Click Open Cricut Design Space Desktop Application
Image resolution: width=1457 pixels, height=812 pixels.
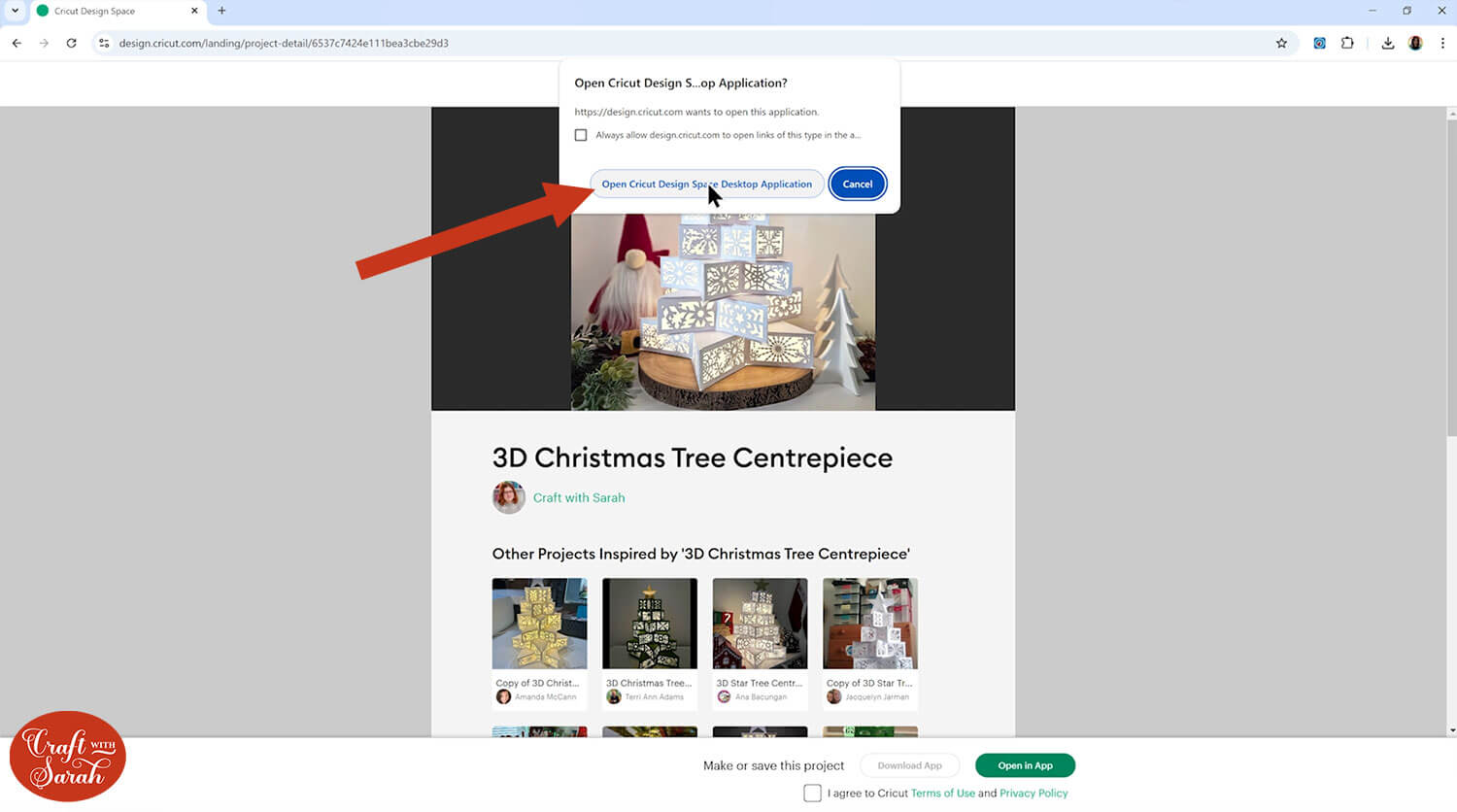[x=707, y=184]
